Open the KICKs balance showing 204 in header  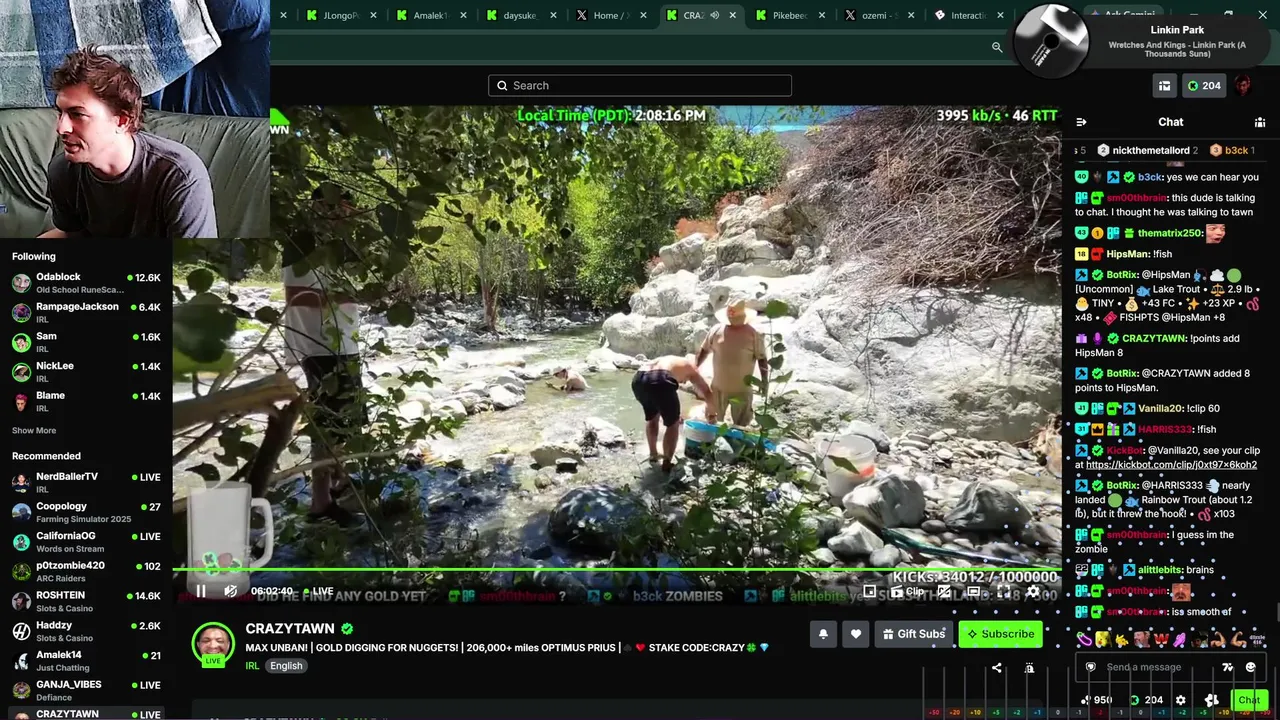(1203, 86)
